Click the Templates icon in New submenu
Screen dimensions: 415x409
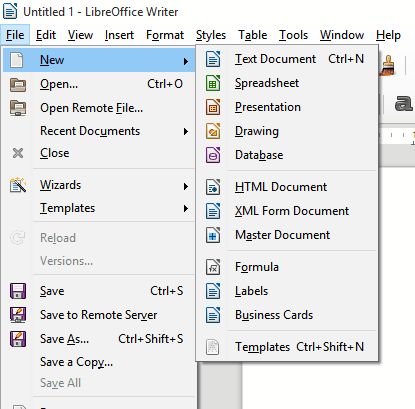click(213, 347)
